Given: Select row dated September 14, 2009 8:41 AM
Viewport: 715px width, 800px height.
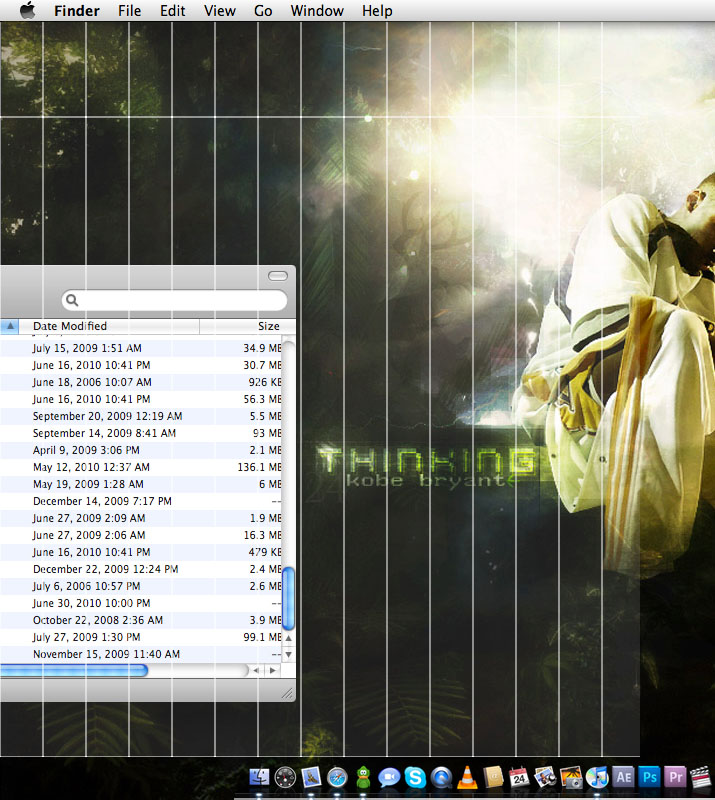Looking at the screenshot, I should tap(141, 433).
